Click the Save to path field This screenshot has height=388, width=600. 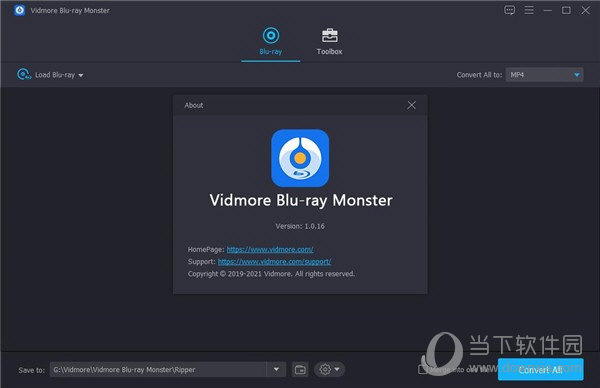[159, 369]
